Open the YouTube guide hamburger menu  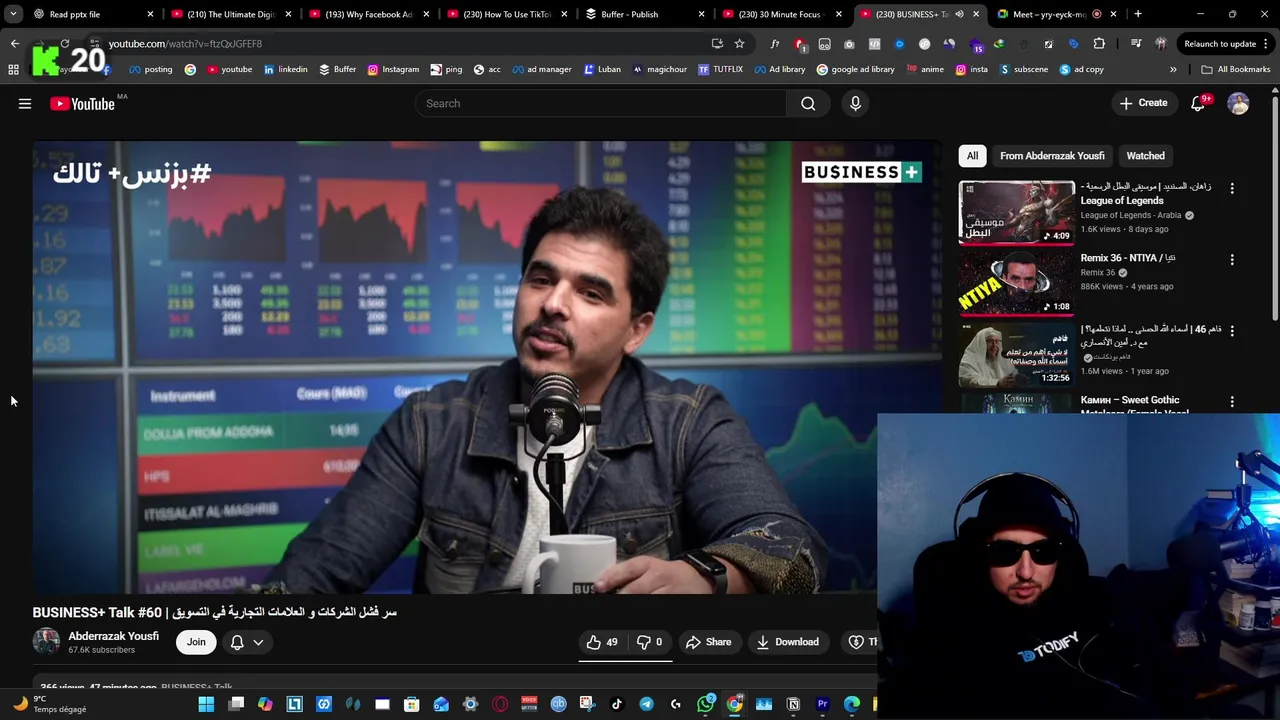click(25, 103)
